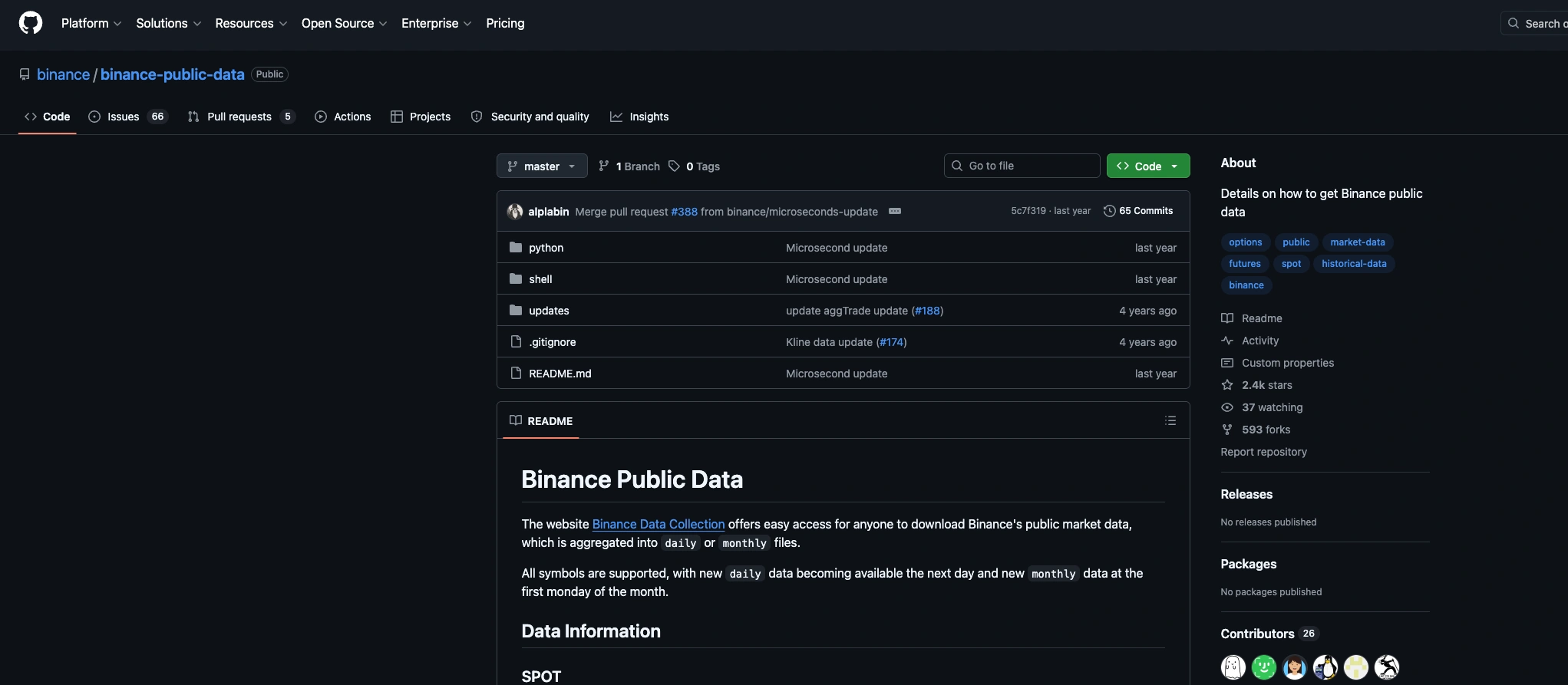Expand the Solutions dropdown
Screen dimensions: 1568x685
pos(169,23)
